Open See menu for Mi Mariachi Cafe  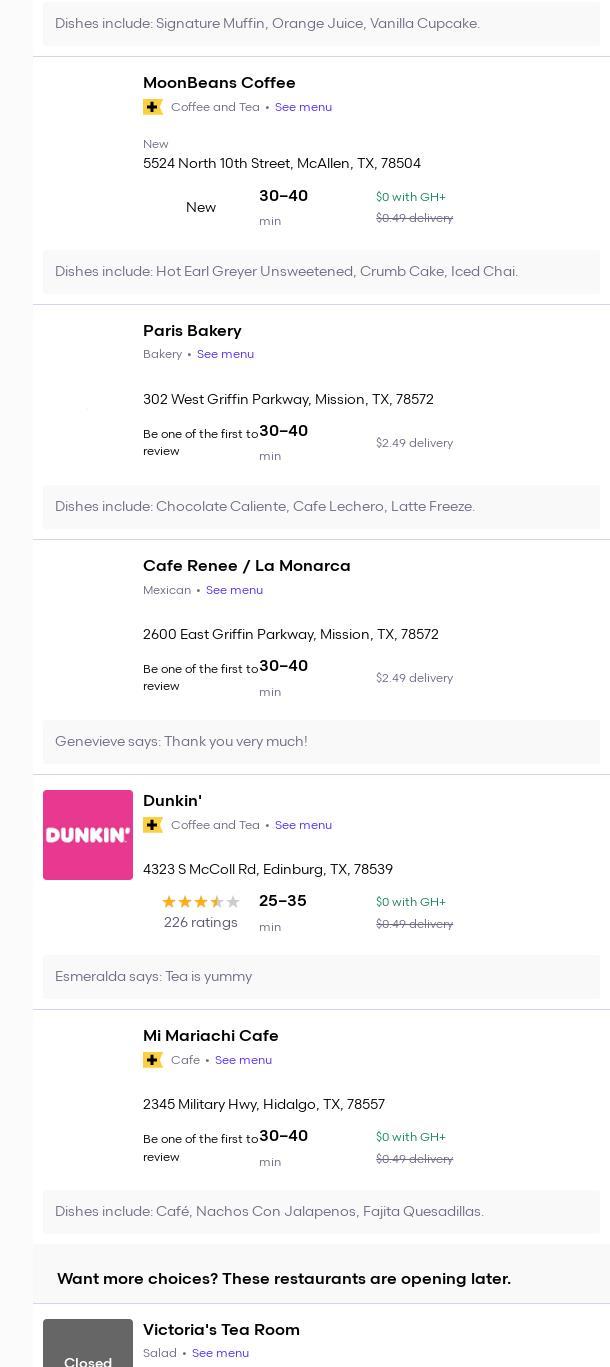(x=243, y=1060)
